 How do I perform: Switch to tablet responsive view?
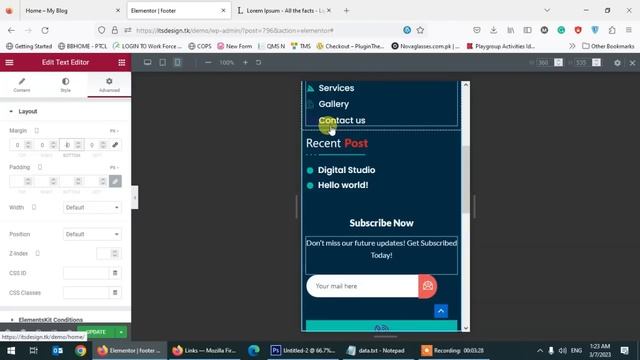pyautogui.click(x=162, y=62)
